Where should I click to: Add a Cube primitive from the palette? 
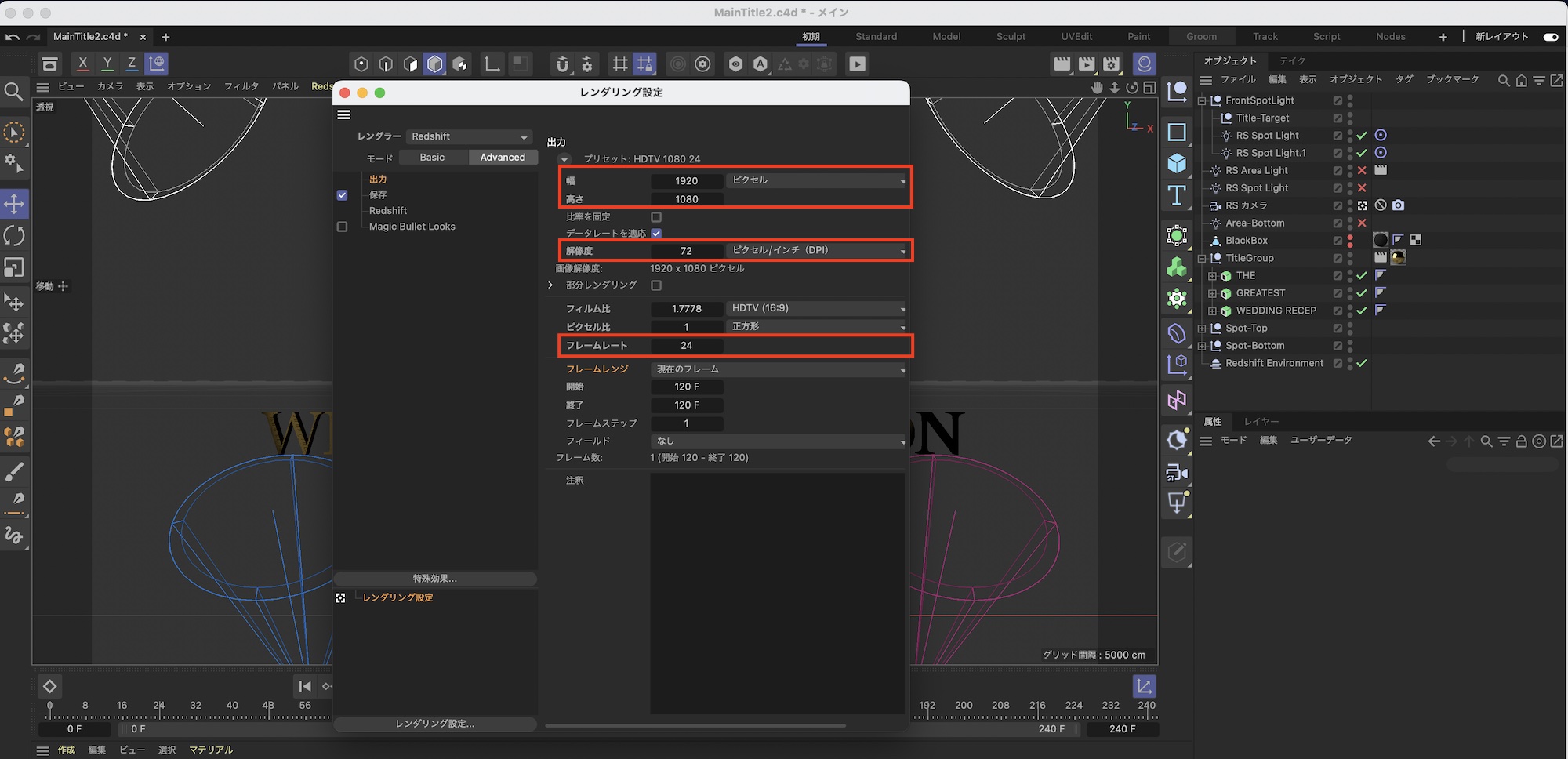tap(1177, 163)
